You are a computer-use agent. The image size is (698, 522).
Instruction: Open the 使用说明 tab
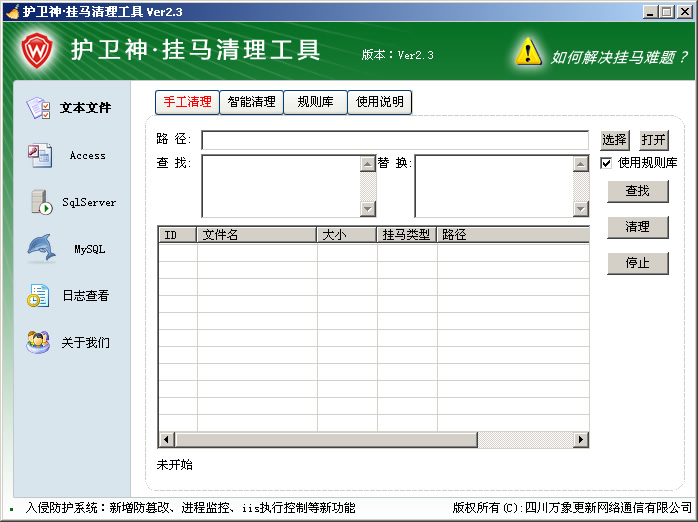(x=379, y=102)
